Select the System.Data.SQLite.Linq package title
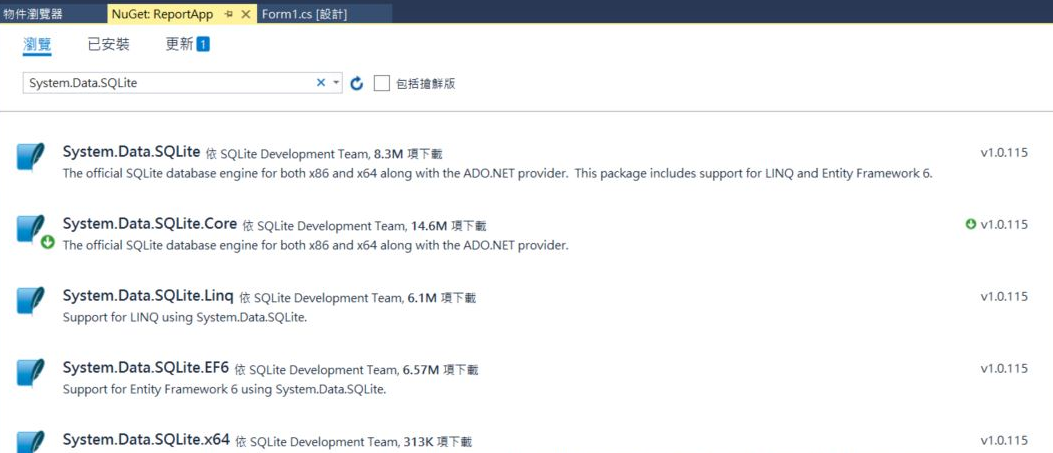Image resolution: width=1053 pixels, height=453 pixels. click(x=148, y=296)
